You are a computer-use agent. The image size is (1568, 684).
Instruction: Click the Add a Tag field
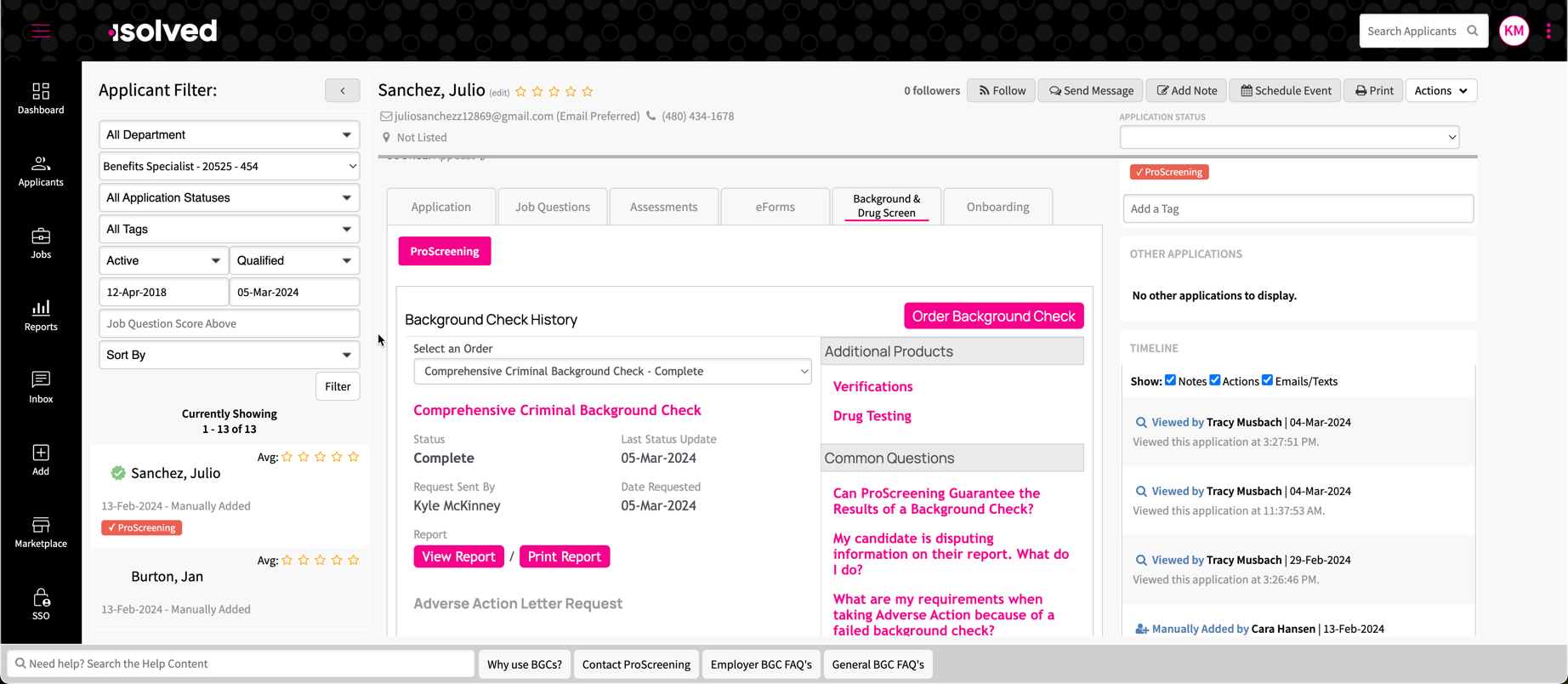pos(1298,208)
